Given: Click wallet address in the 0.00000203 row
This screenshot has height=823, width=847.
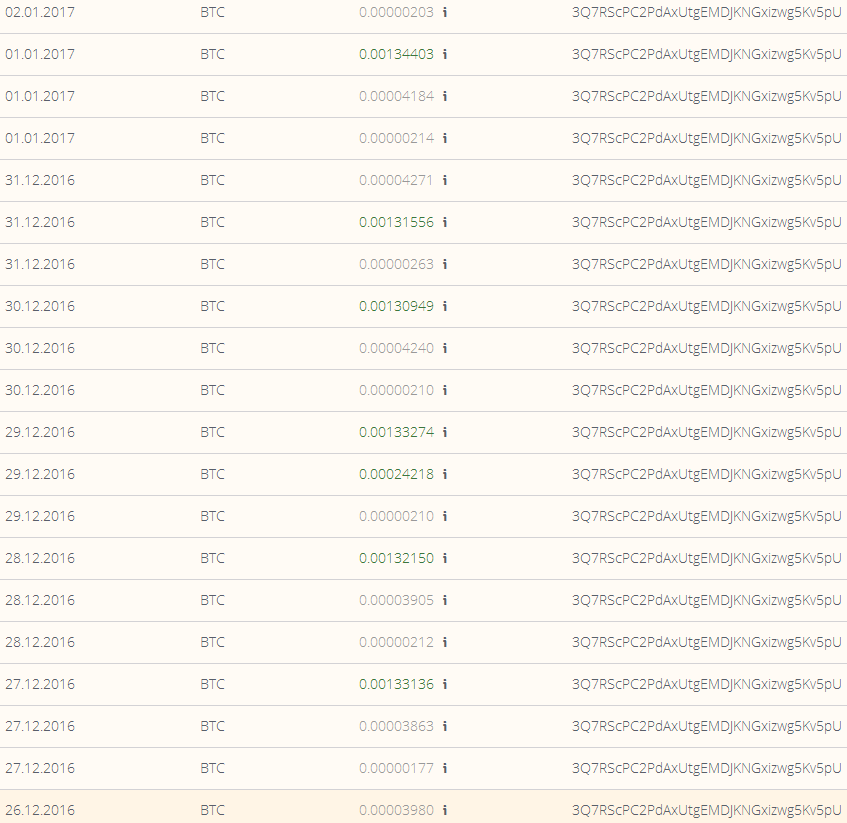Looking at the screenshot, I should point(707,12).
